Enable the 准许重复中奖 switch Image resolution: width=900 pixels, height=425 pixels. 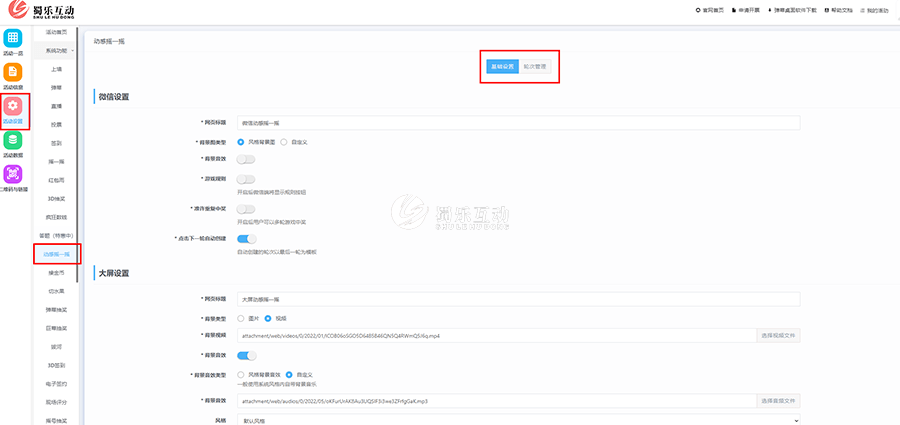246,209
